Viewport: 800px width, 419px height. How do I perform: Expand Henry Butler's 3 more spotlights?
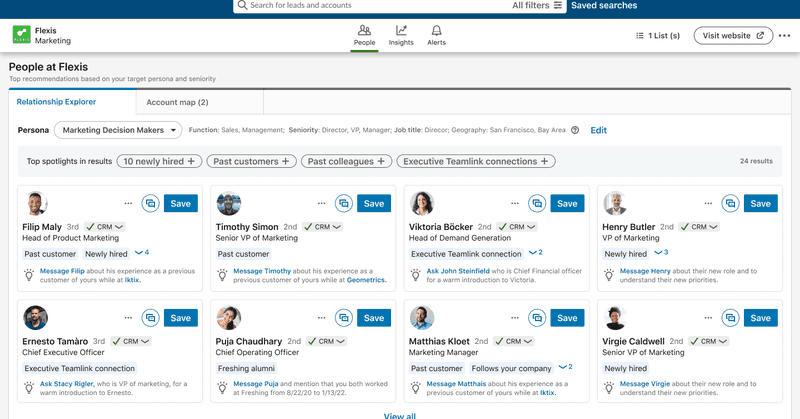(661, 253)
